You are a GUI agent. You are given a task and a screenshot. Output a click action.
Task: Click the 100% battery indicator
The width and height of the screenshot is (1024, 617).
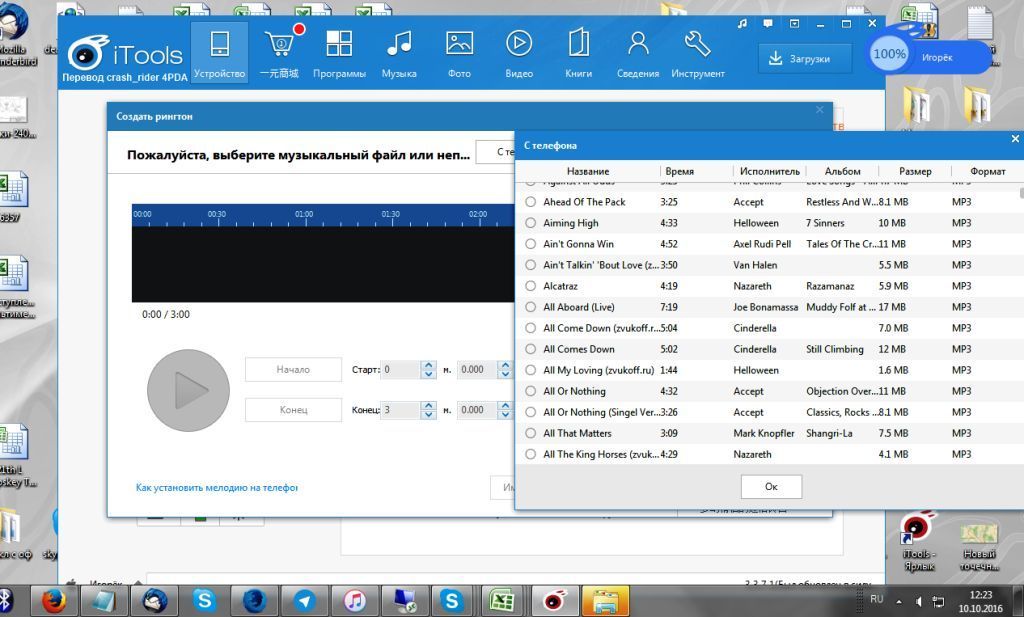[889, 54]
